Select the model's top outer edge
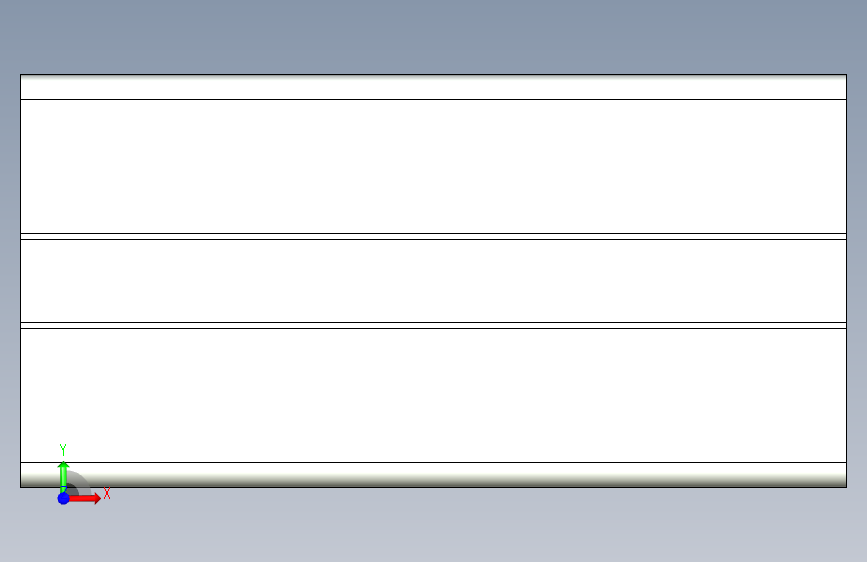The width and height of the screenshot is (867, 562). 434,74
